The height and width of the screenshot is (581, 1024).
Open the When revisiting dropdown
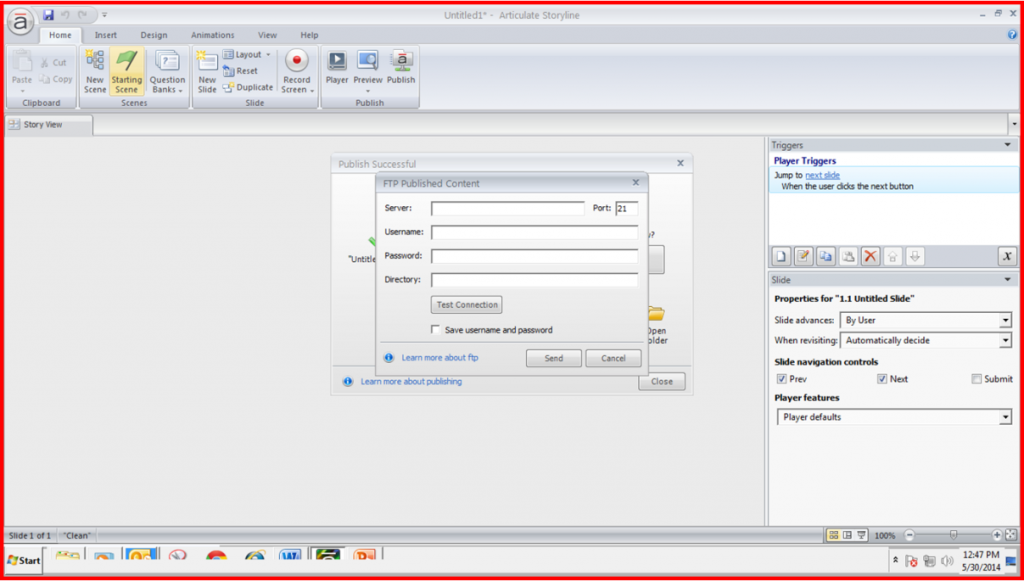tap(1006, 340)
